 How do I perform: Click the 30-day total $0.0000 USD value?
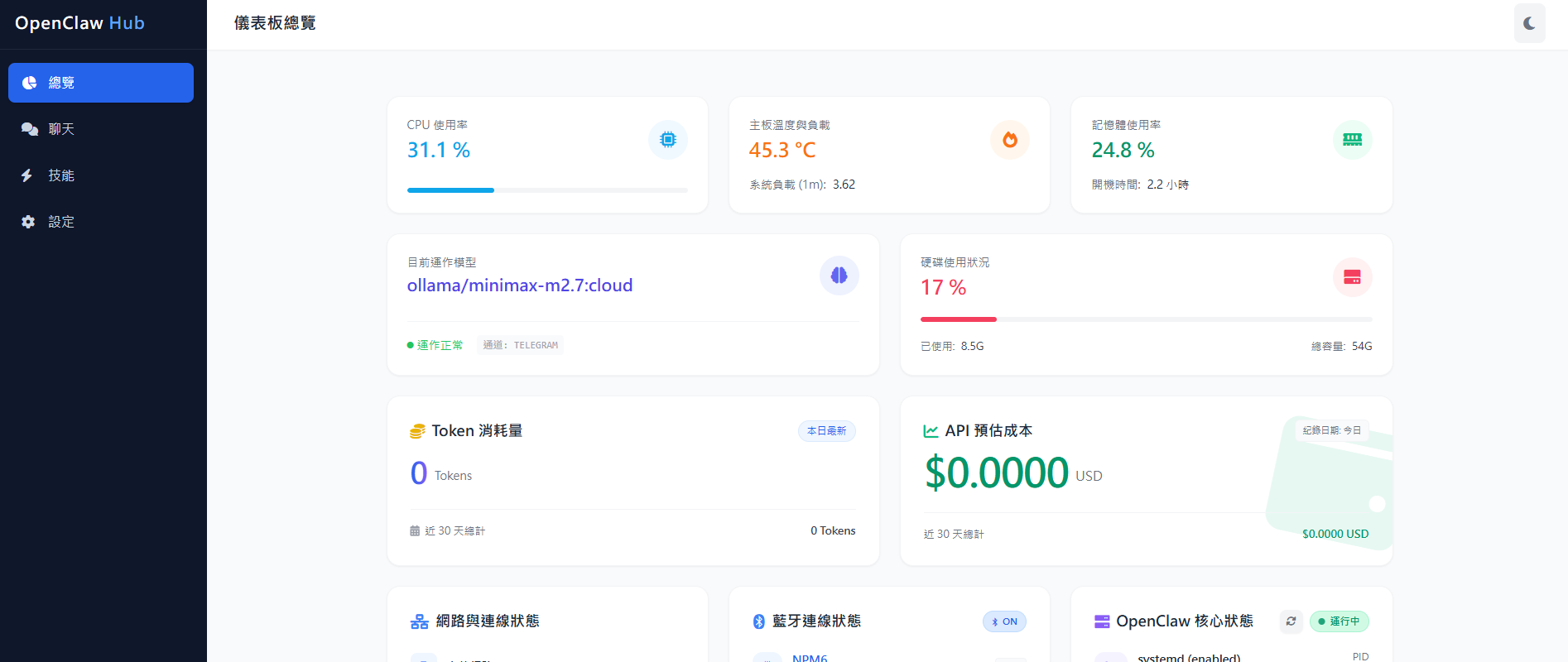coord(1335,534)
